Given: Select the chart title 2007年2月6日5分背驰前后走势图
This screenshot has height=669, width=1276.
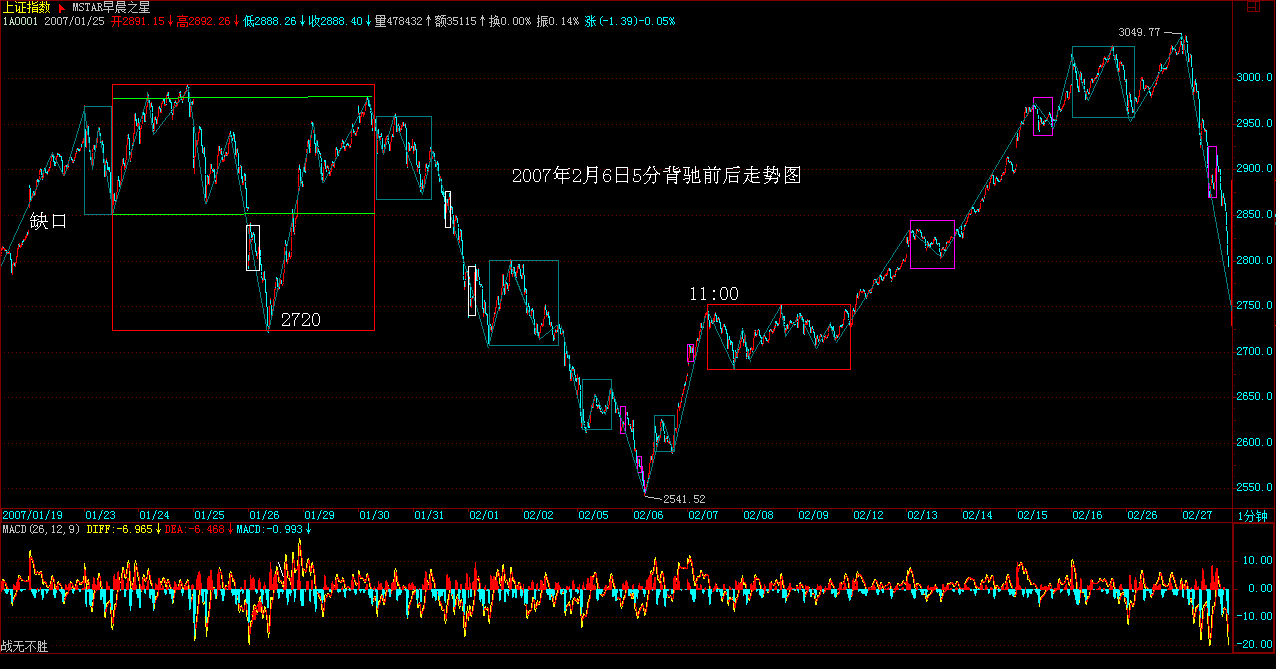Looking at the screenshot, I should click(656, 175).
